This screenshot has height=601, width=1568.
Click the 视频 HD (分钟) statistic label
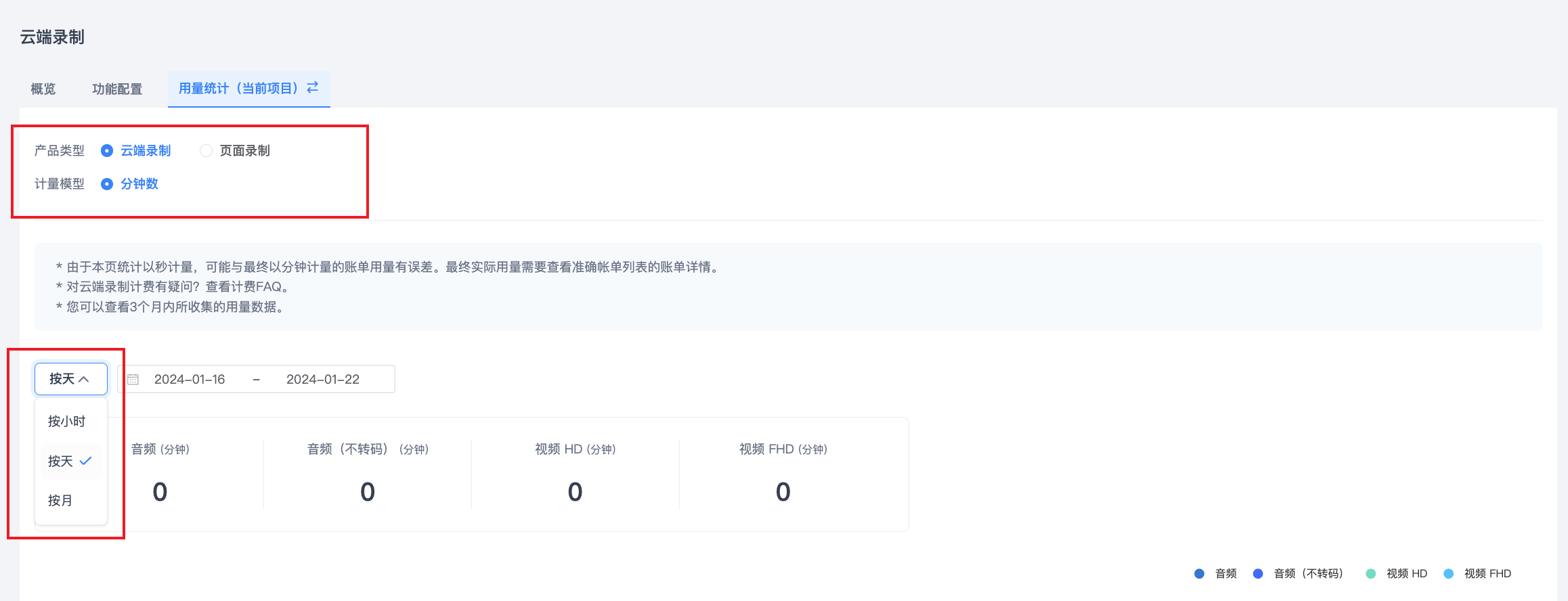pyautogui.click(x=575, y=449)
